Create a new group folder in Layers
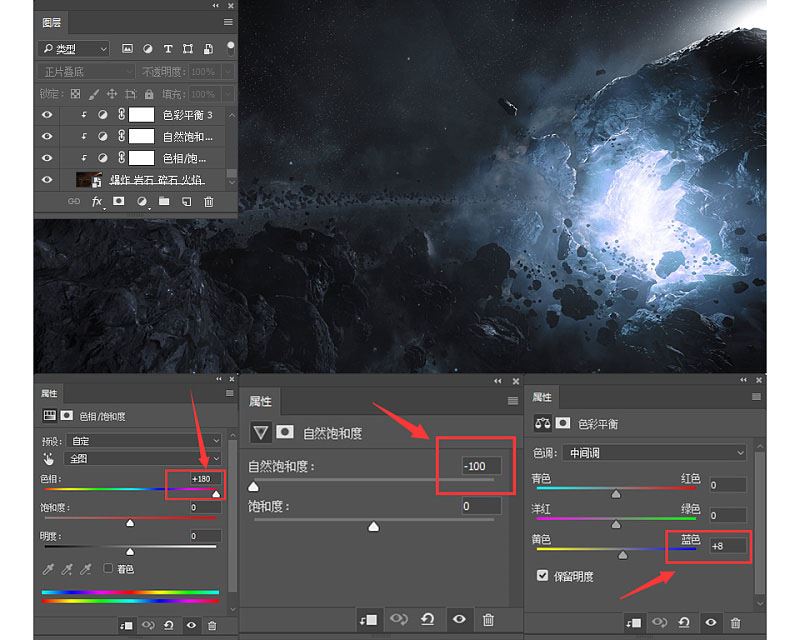 164,201
